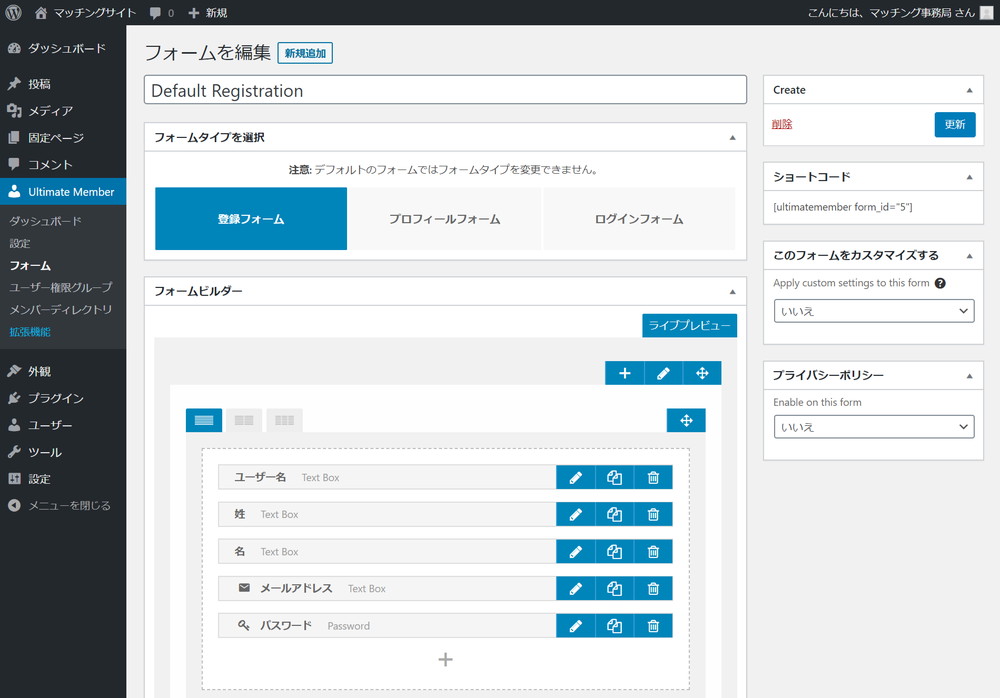Image resolution: width=1000 pixels, height=698 pixels.
Task: Open ユーザー in the sidebar
Action: pos(63,425)
